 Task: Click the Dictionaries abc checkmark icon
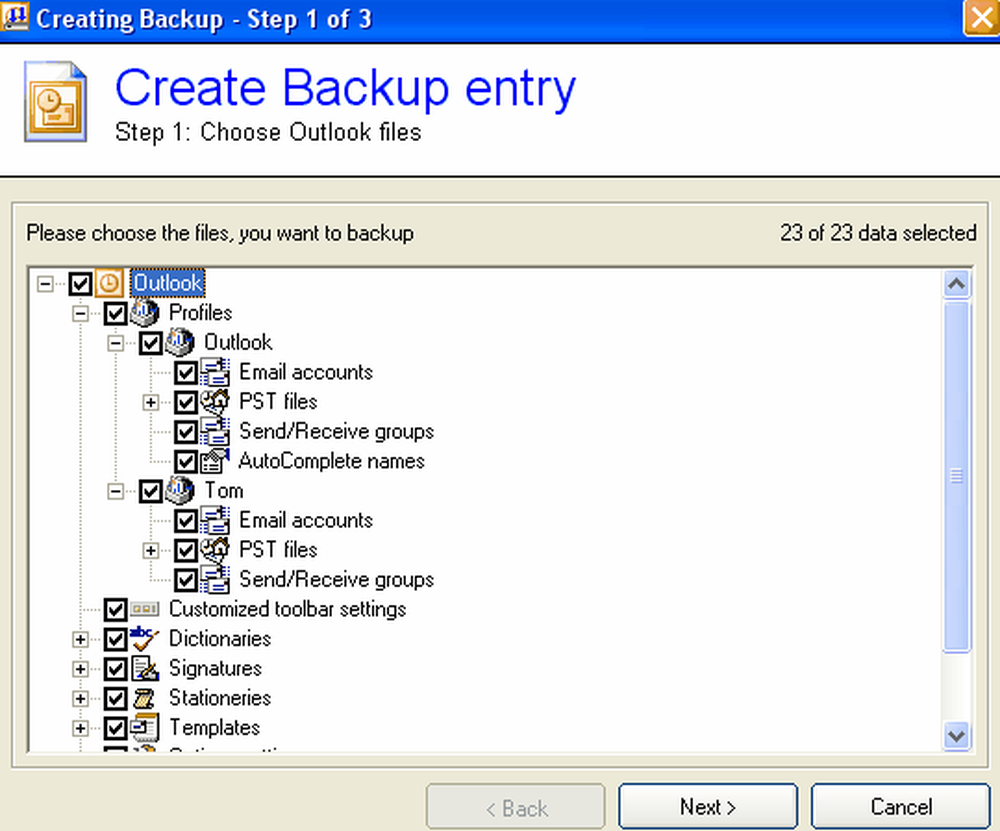click(145, 639)
